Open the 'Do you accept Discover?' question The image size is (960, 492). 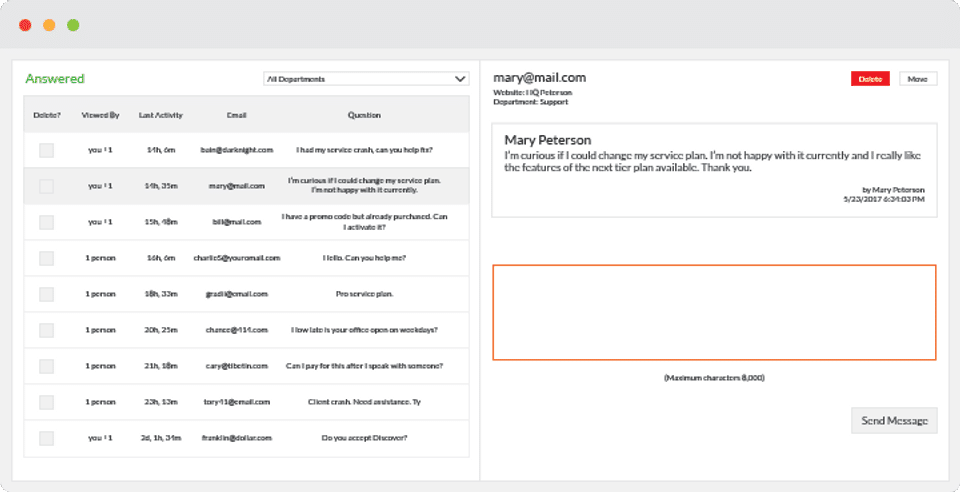364,438
